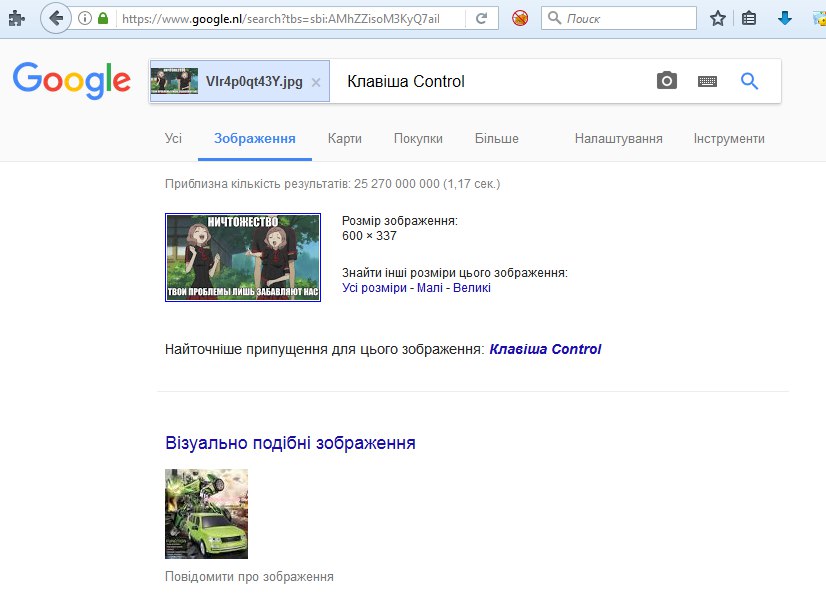The height and width of the screenshot is (603, 826).
Task: Click the green secure padlock icon
Action: coord(103,18)
